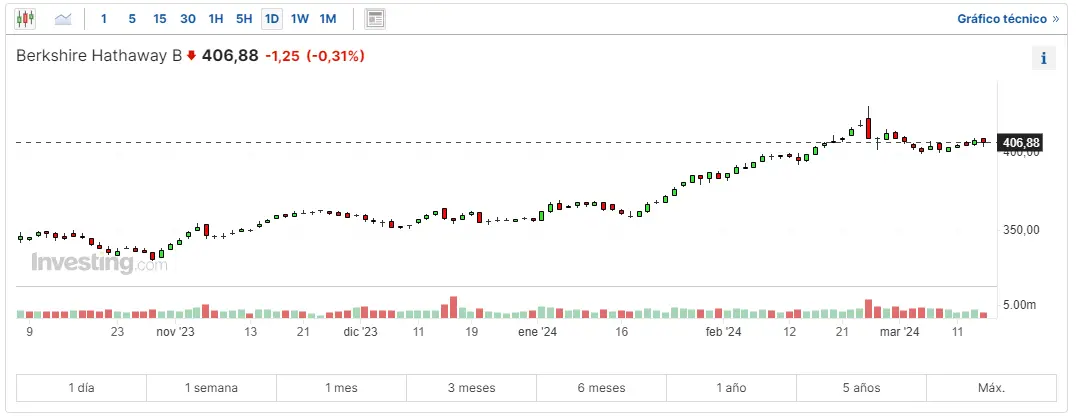
Task: Click the 5.00m volume axis label
Action: pyautogui.click(x=1019, y=304)
